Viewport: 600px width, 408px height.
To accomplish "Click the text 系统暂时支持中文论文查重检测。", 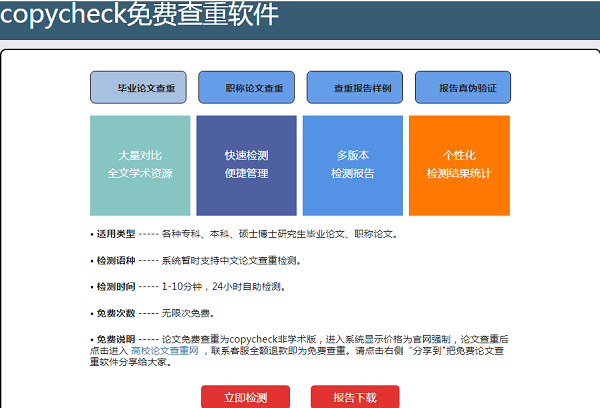I will point(232,261).
